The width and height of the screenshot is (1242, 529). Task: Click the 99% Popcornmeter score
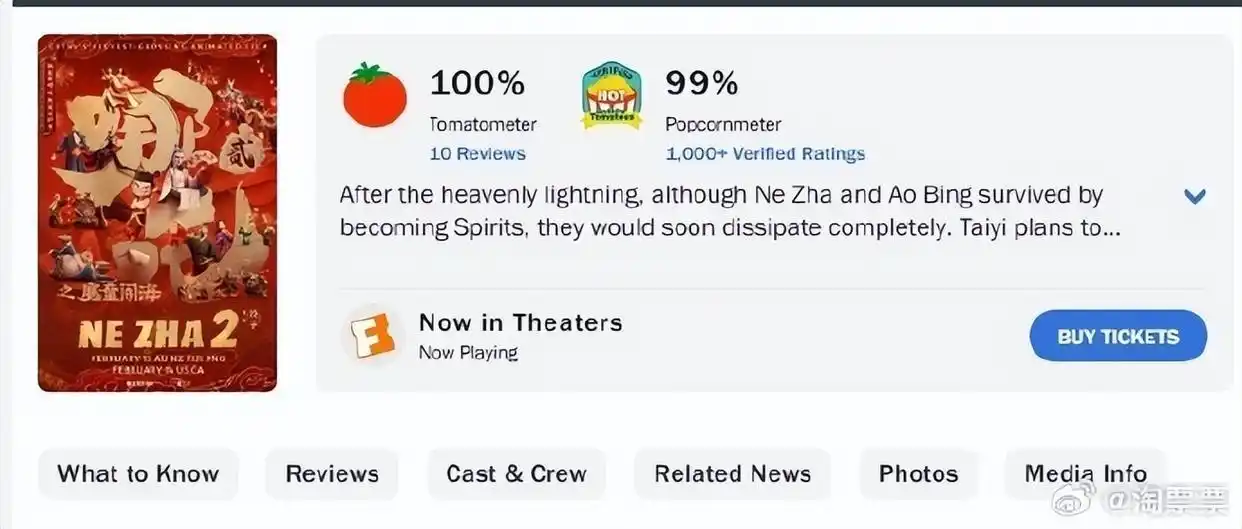tap(702, 84)
